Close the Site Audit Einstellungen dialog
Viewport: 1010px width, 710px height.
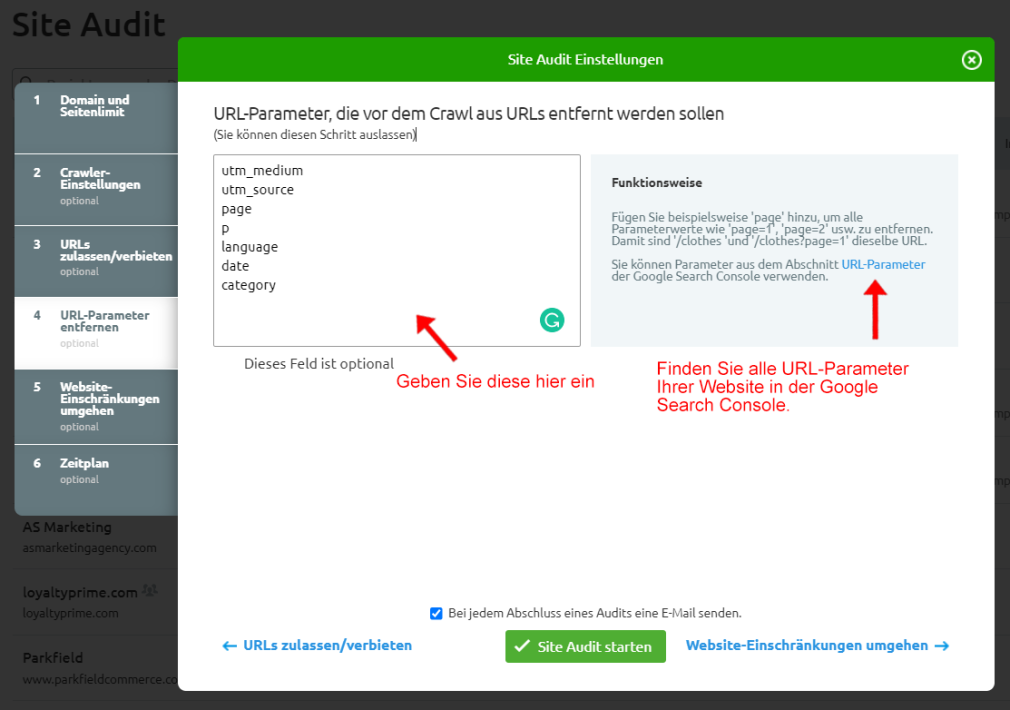click(971, 60)
